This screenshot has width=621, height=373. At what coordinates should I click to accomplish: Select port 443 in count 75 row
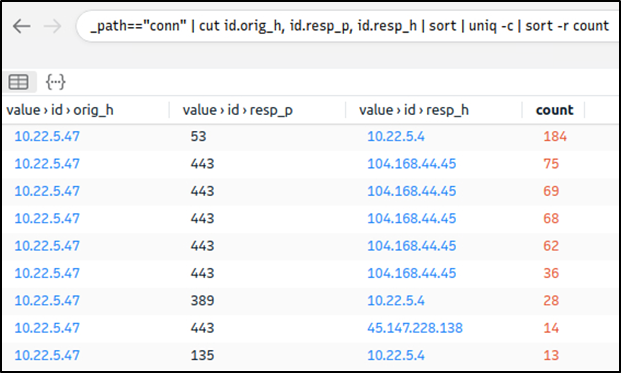(x=202, y=164)
